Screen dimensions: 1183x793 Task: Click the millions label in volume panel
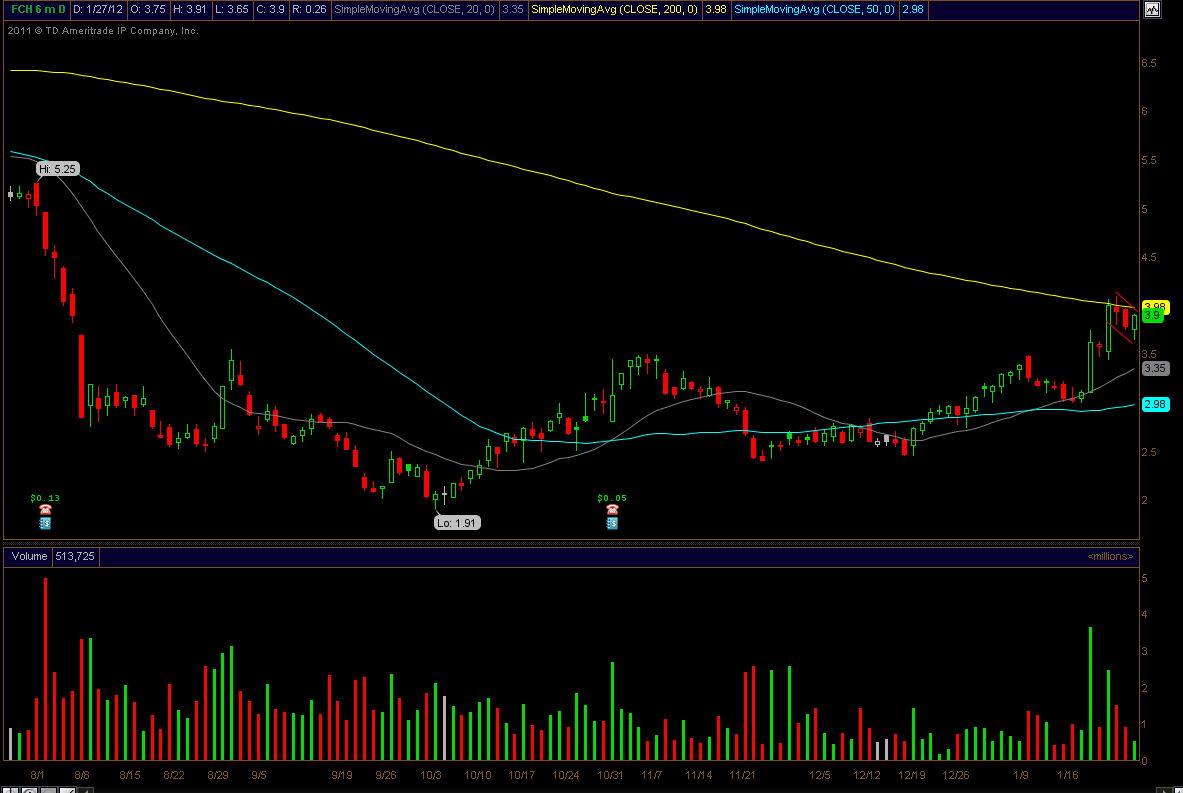(x=1109, y=556)
